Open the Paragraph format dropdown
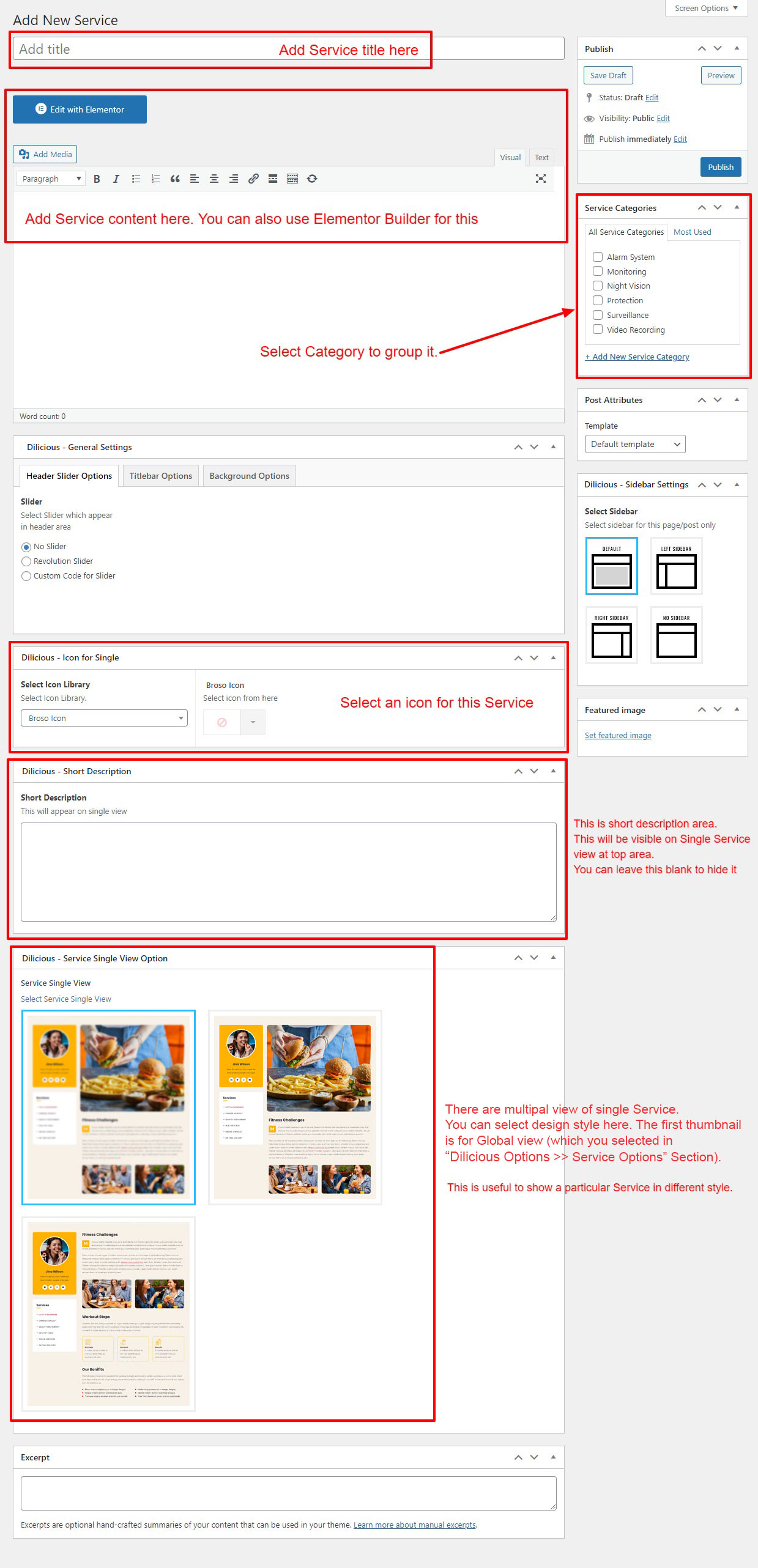Viewport: 758px width, 1568px height. point(51,179)
